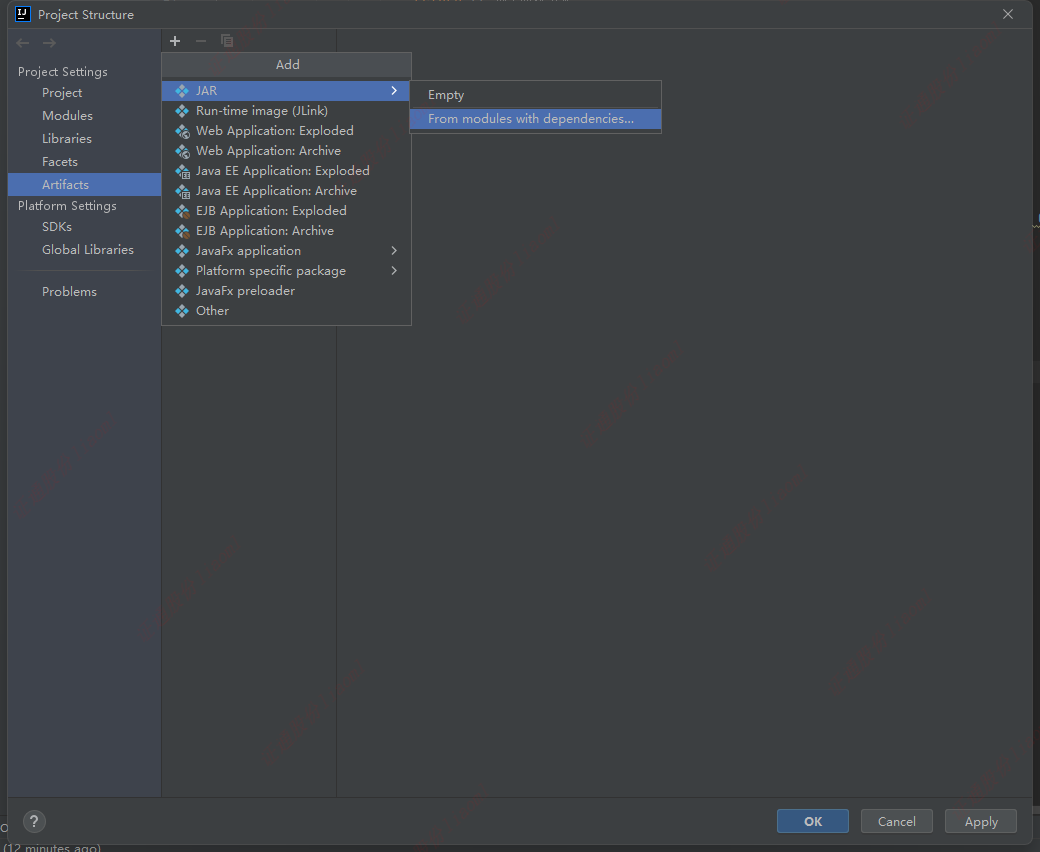Image resolution: width=1040 pixels, height=852 pixels.
Task: Click Java EE Application: Exploded icon
Action: coord(182,171)
